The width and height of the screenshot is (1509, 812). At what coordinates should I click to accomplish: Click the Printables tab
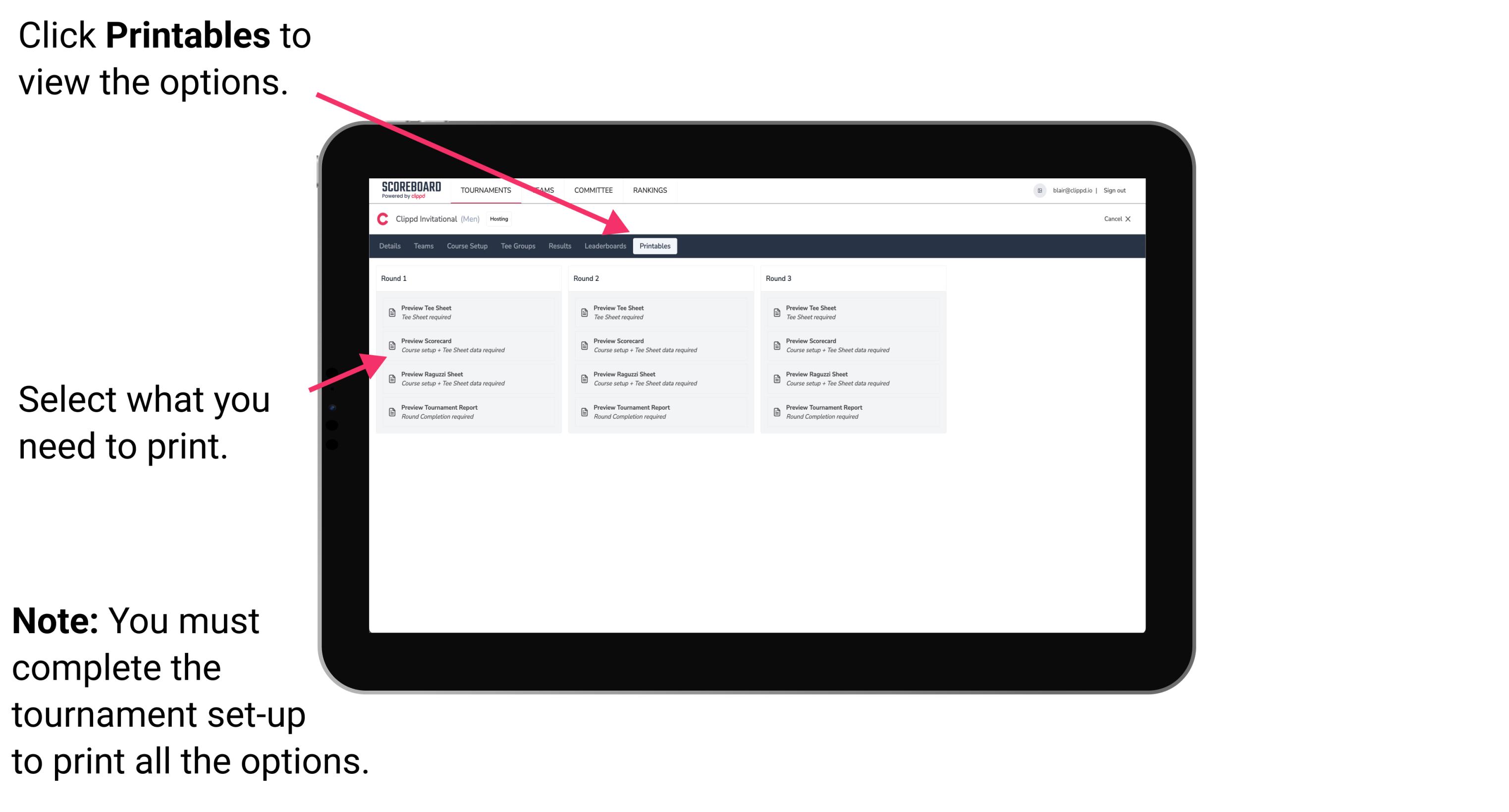pos(654,246)
